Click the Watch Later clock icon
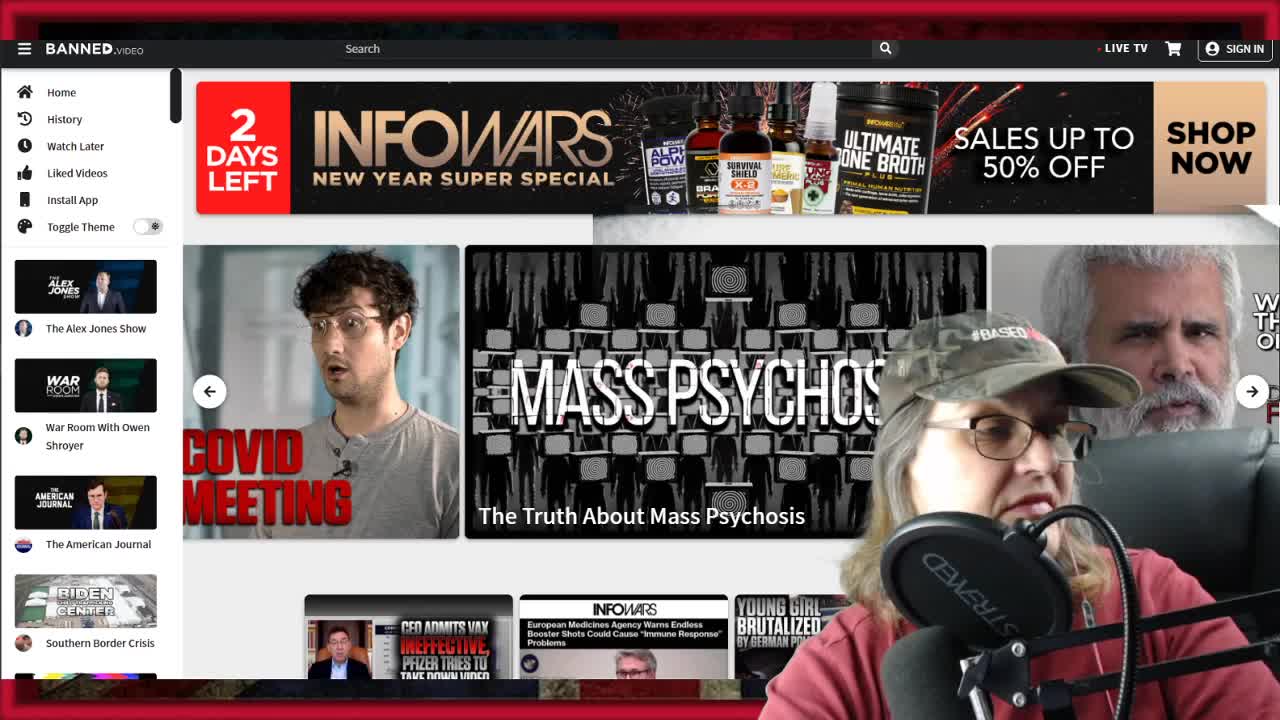 [x=25, y=146]
